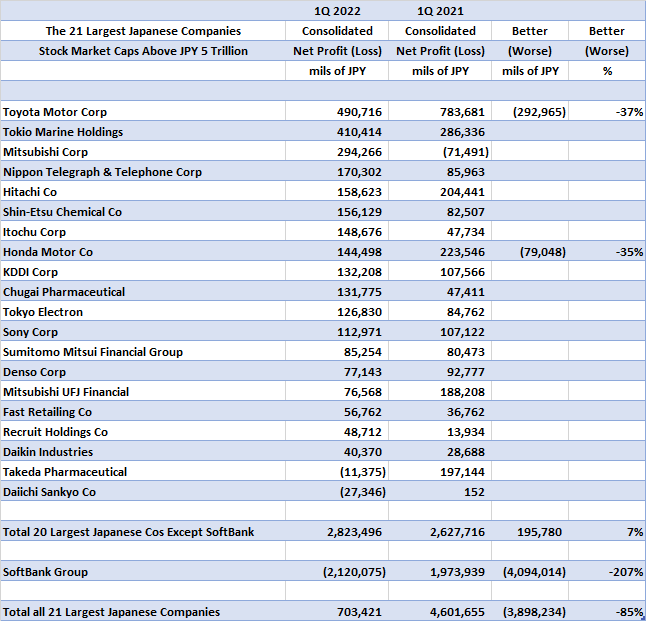Screen dimensions: 646x621
Task: Click the 703,421 grand total cell
Action: coord(359,612)
